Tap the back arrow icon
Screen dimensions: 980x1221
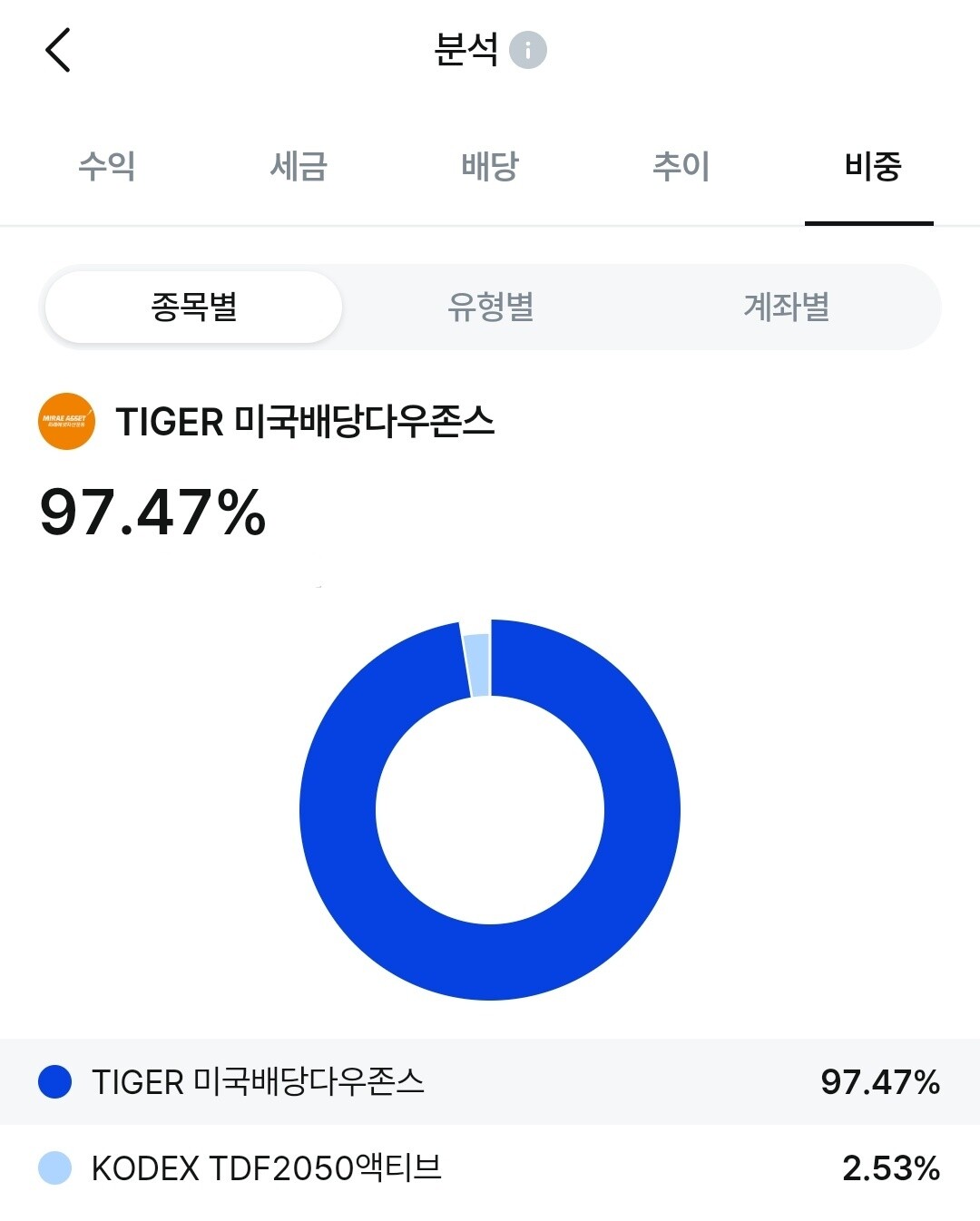click(58, 50)
